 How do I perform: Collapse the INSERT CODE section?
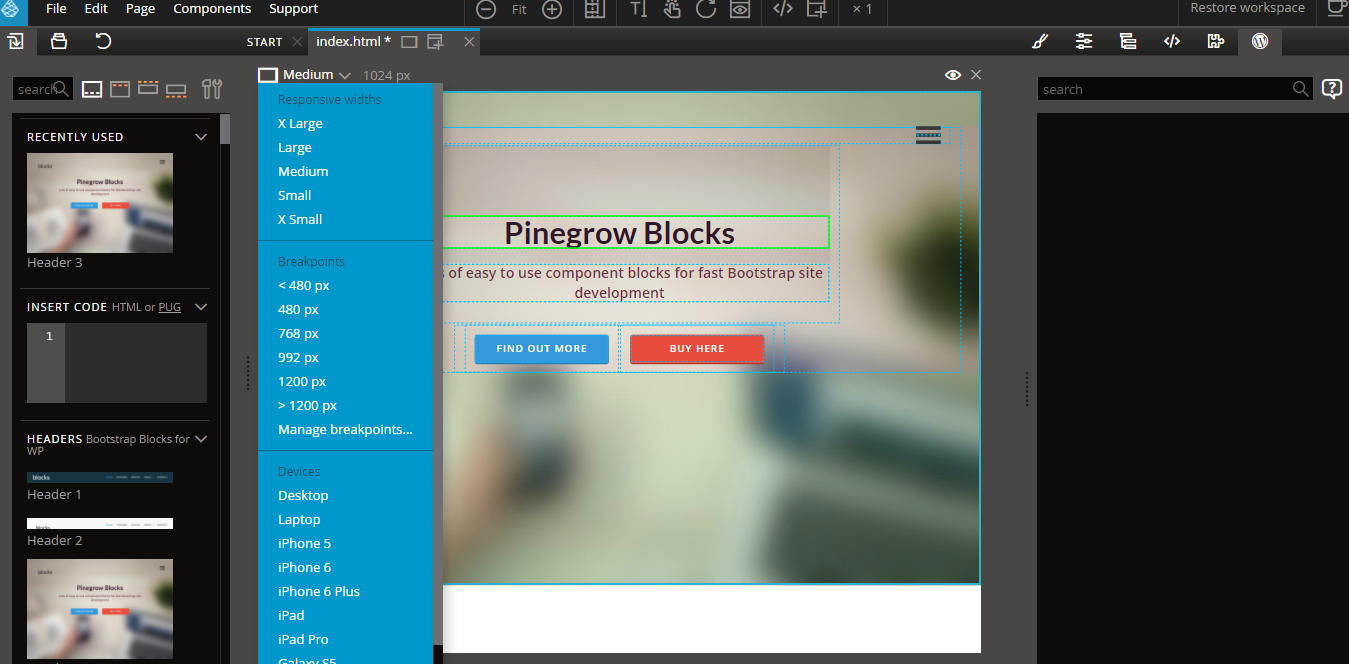201,307
